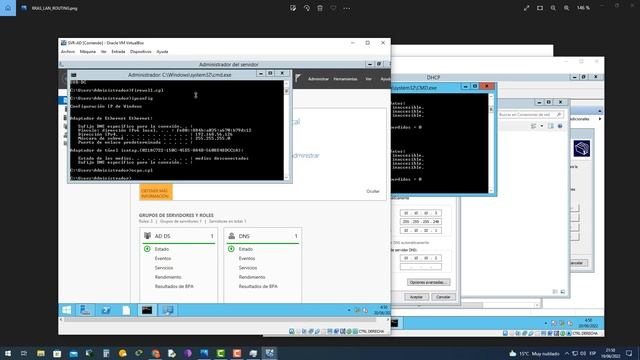This screenshot has height=360, width=640.
Task: Open Administrar menu in Server Manager
Action: tap(318, 79)
